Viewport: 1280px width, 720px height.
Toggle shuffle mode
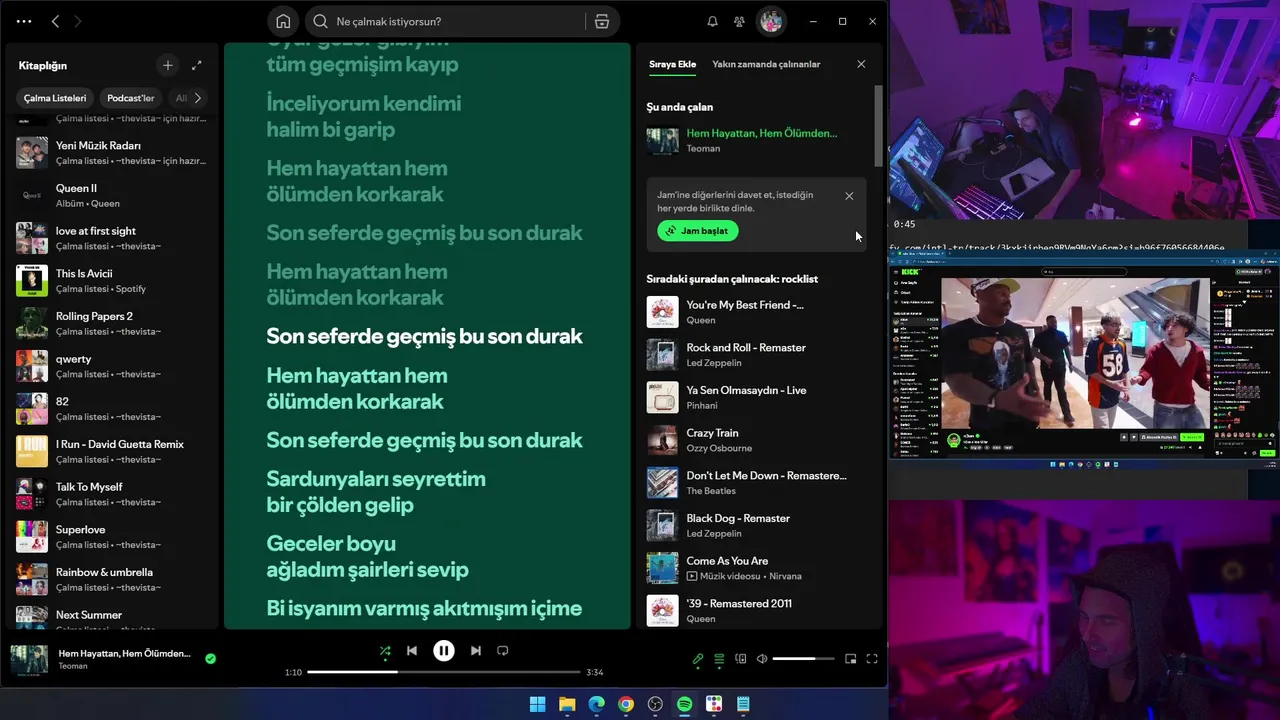(385, 651)
